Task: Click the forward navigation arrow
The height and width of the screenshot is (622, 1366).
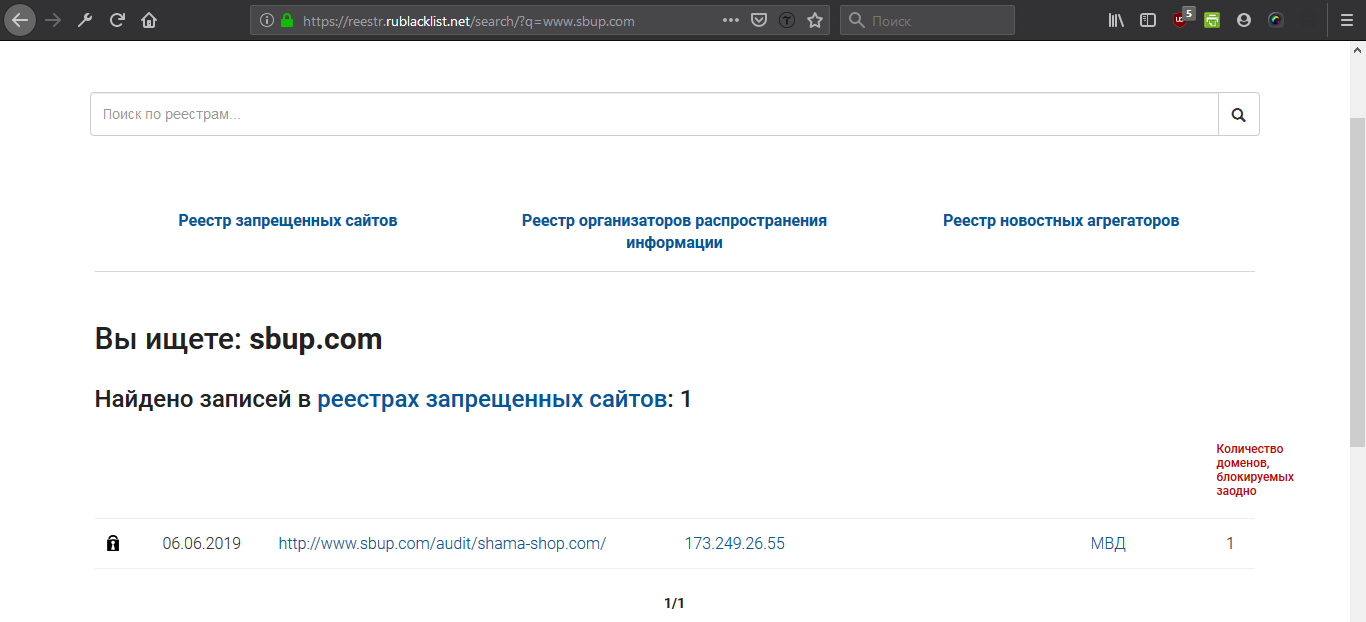Action: 54,20
